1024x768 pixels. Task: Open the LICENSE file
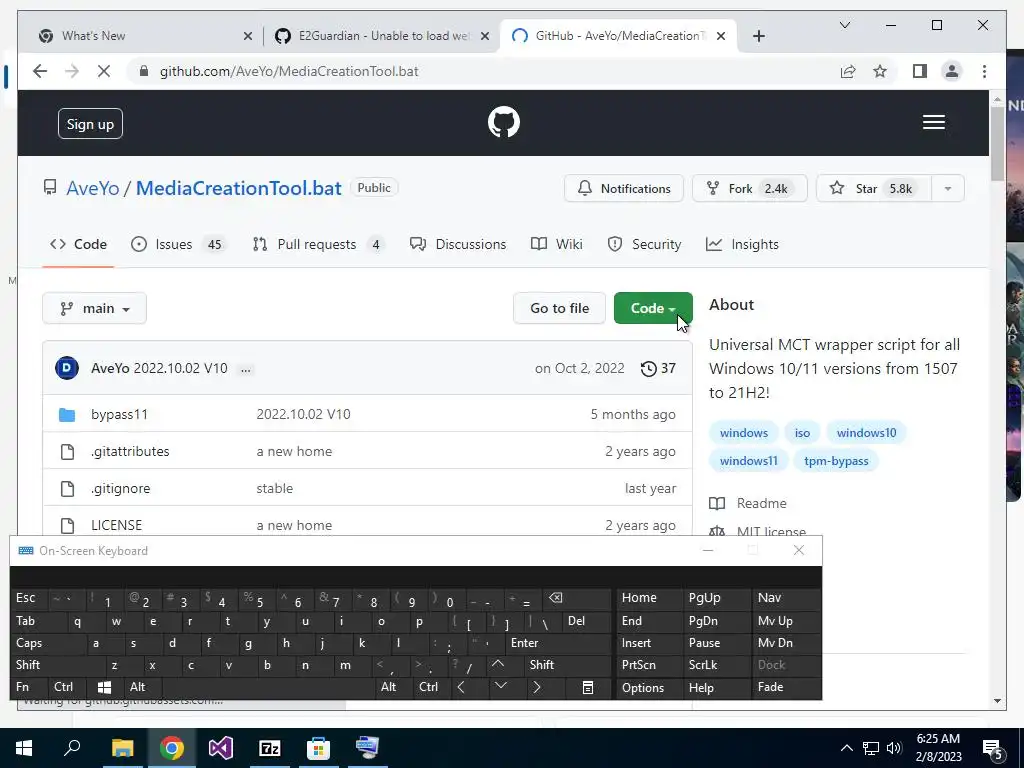pyautogui.click(x=116, y=525)
